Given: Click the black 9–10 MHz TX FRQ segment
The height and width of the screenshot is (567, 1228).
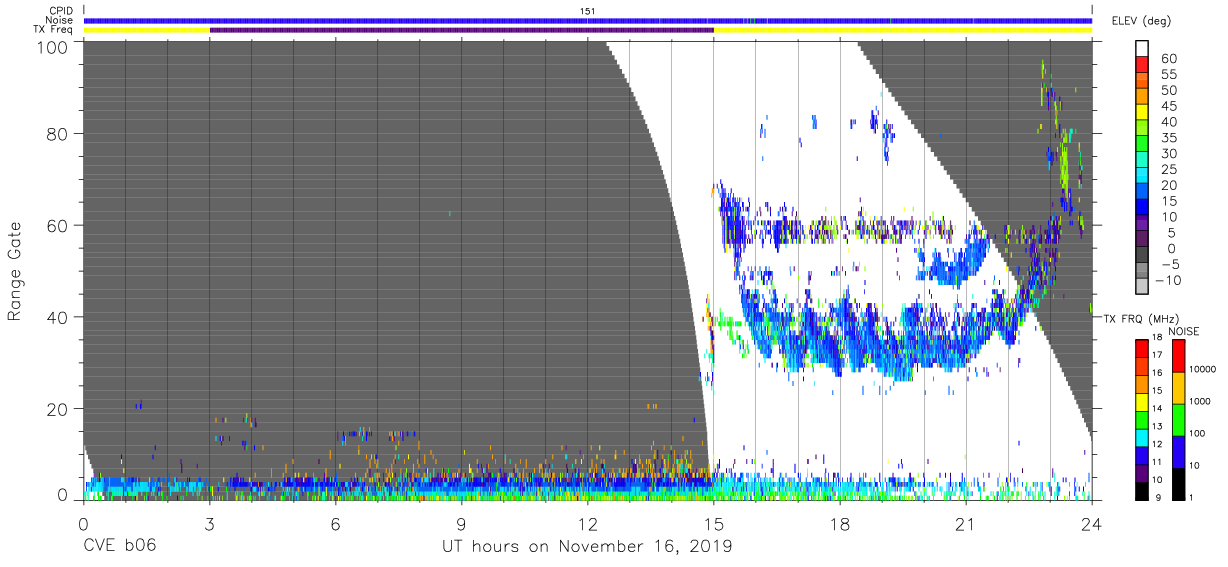Looking at the screenshot, I should pos(1142,490).
